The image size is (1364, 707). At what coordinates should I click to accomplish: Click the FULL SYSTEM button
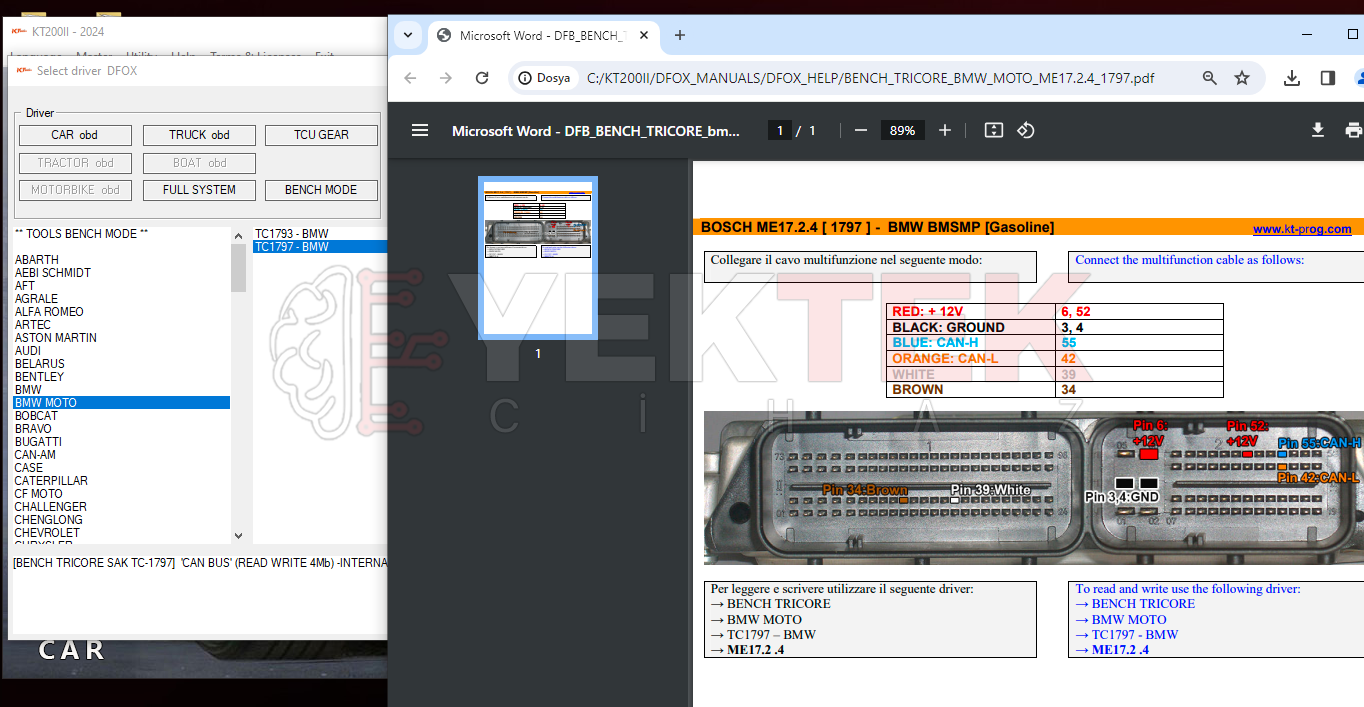click(199, 190)
